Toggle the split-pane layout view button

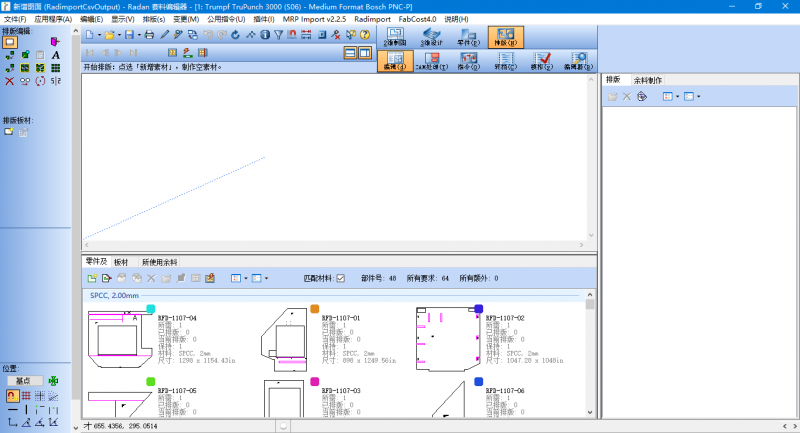[366, 52]
